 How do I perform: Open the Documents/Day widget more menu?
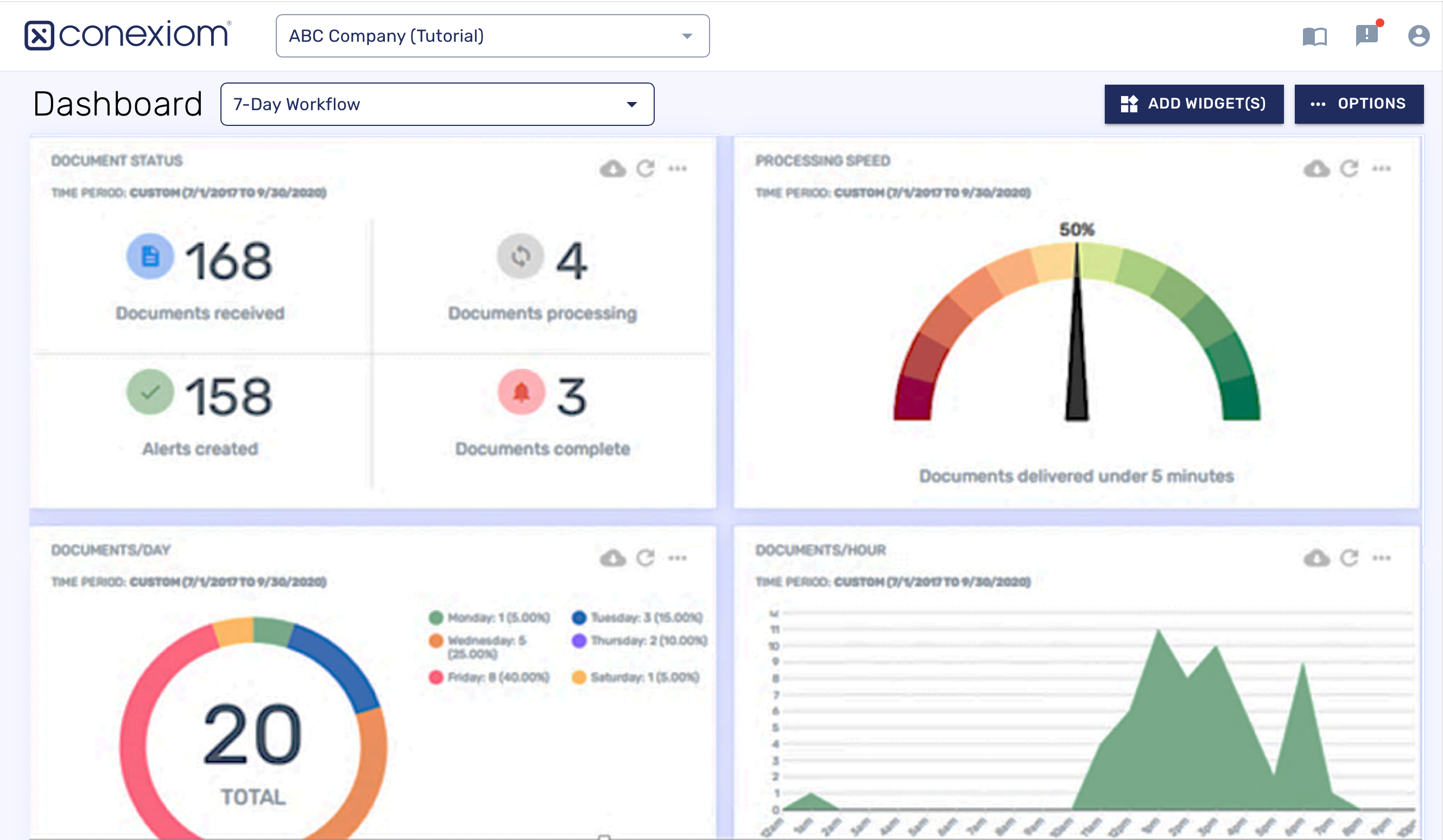click(678, 558)
